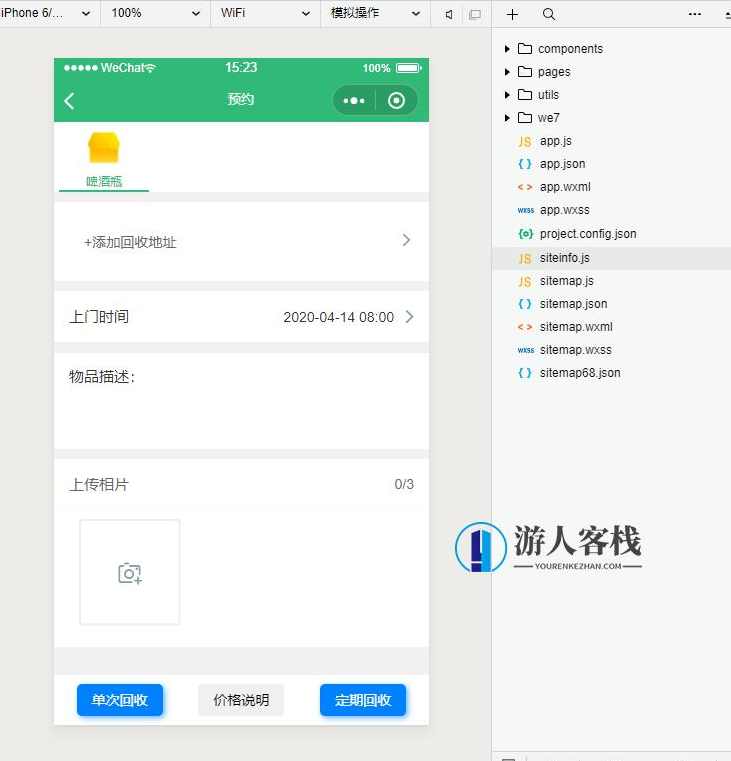Select the 2020-04-14 08:00 time value
This screenshot has height=761, width=731.
(338, 317)
